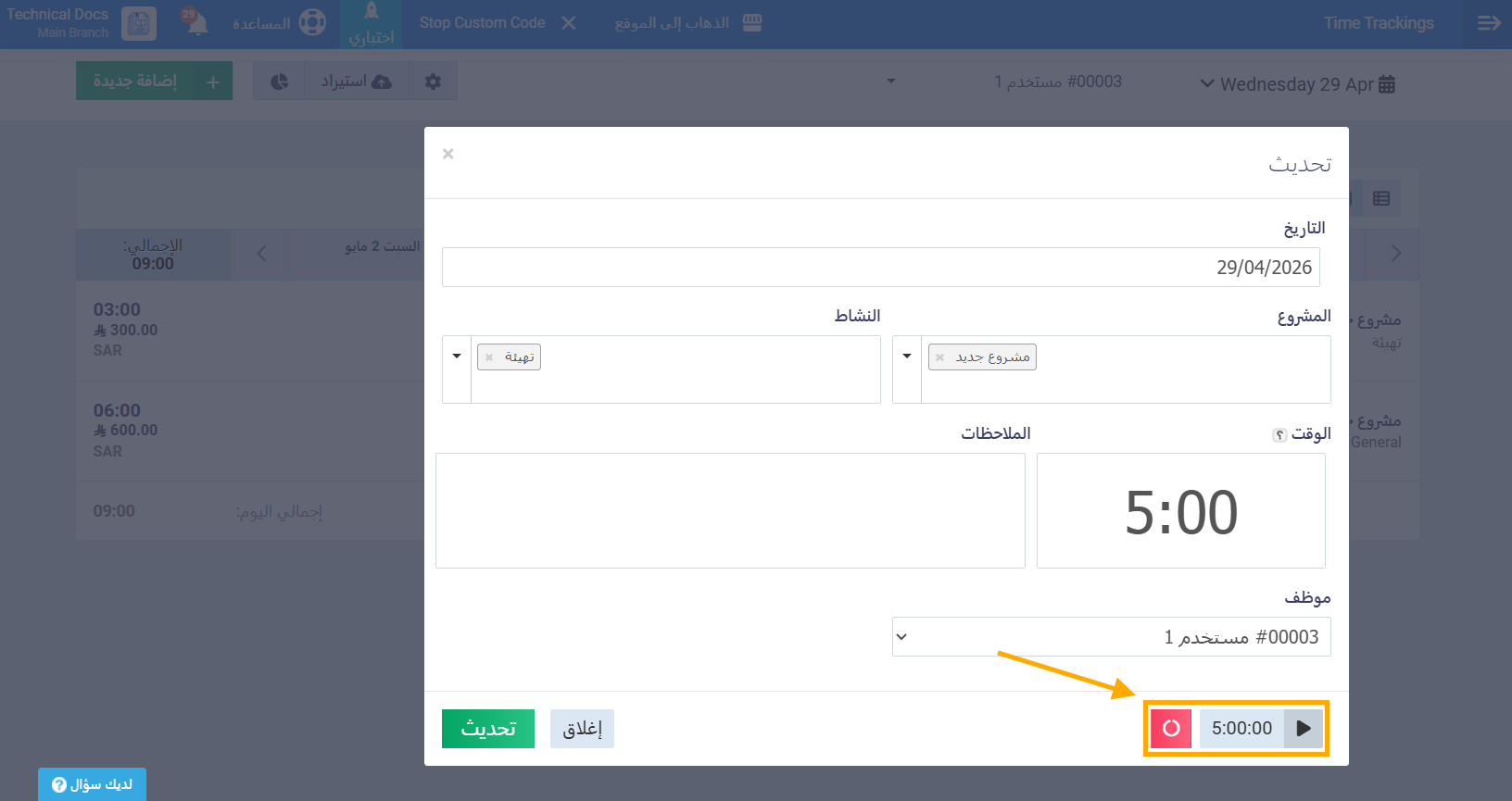Viewport: 1512px width, 801px height.
Task: Expand the project dropdown arrow
Action: pyautogui.click(x=907, y=357)
